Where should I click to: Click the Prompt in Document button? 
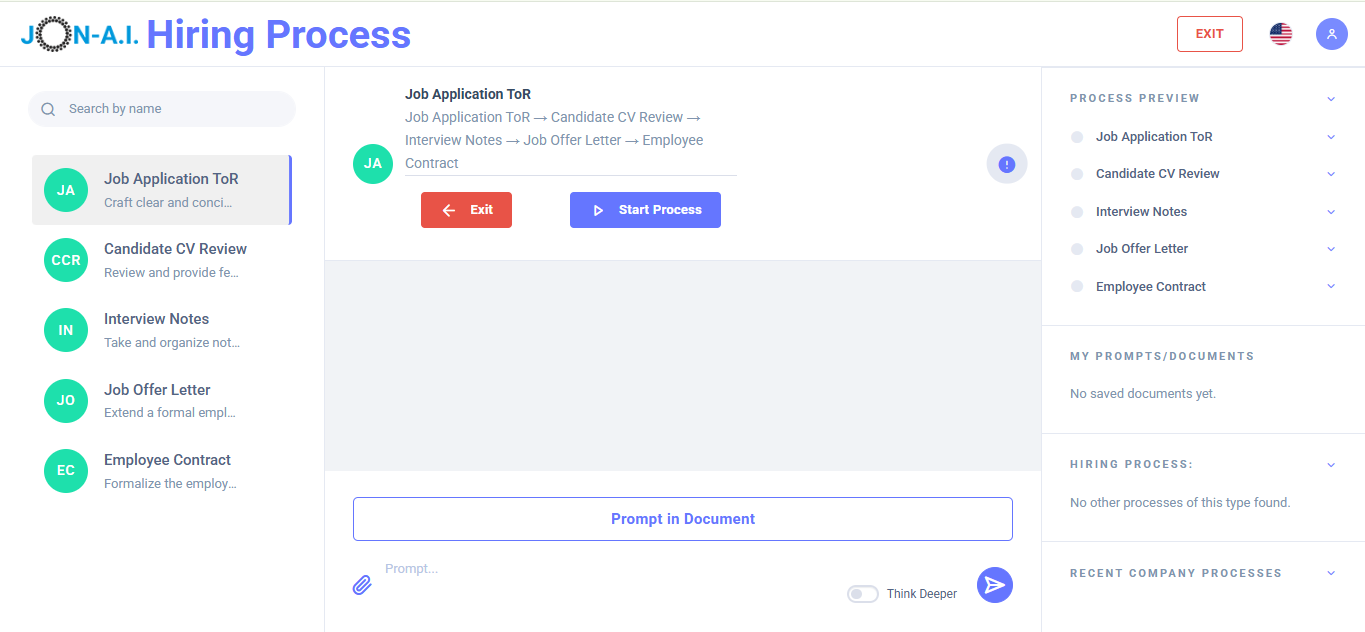click(682, 518)
